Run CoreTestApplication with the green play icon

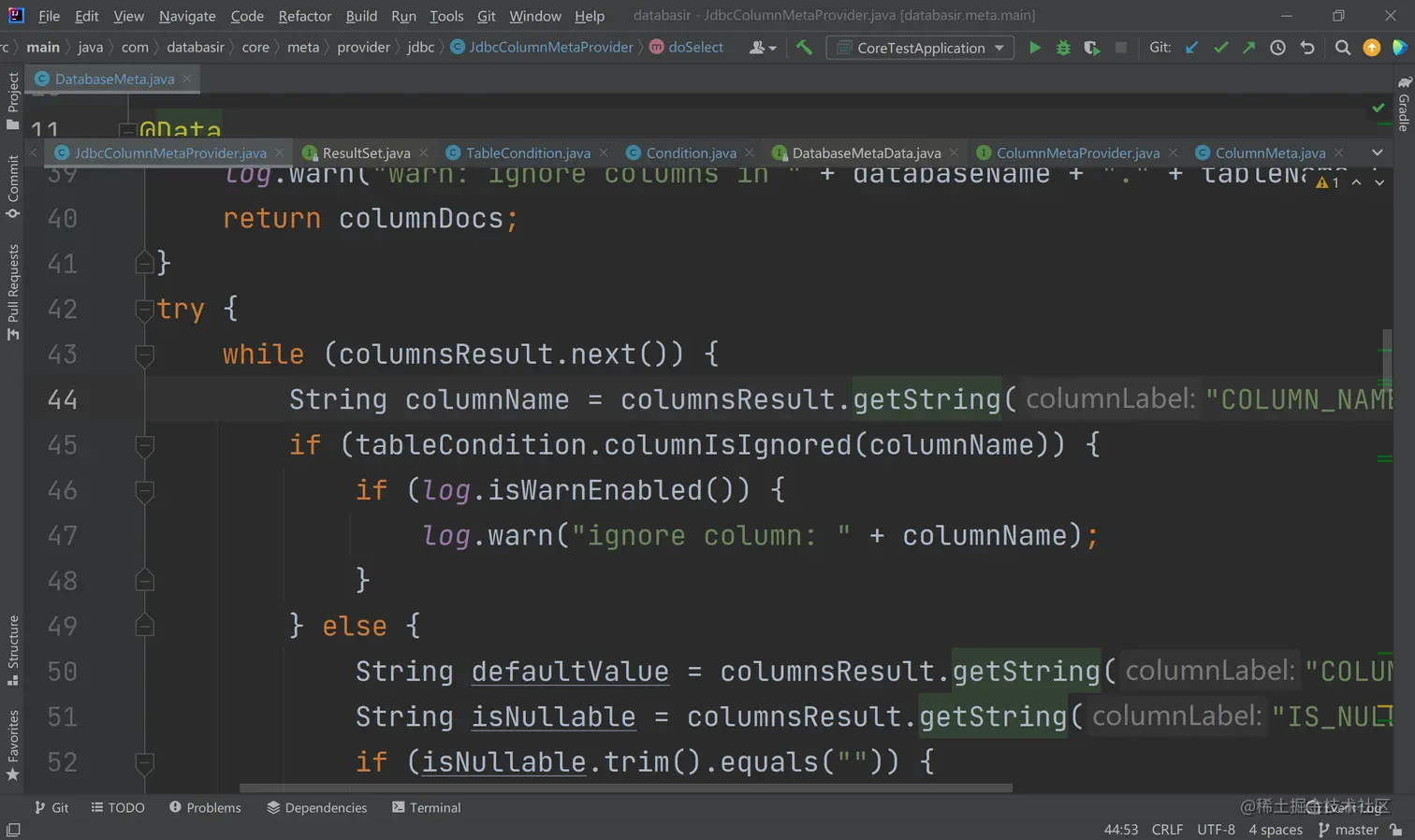[1034, 48]
